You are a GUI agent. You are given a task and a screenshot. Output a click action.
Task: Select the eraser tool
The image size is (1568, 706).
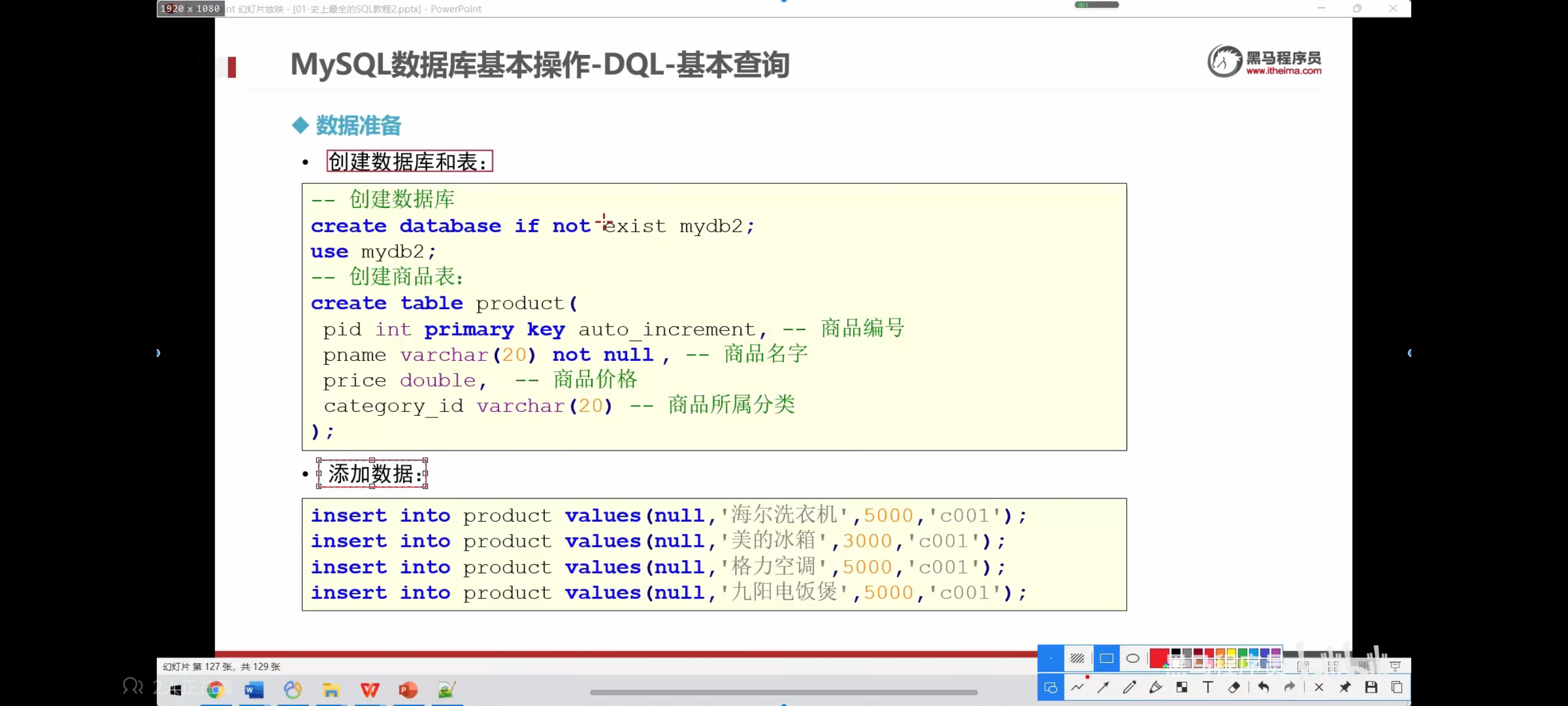click(x=1234, y=687)
